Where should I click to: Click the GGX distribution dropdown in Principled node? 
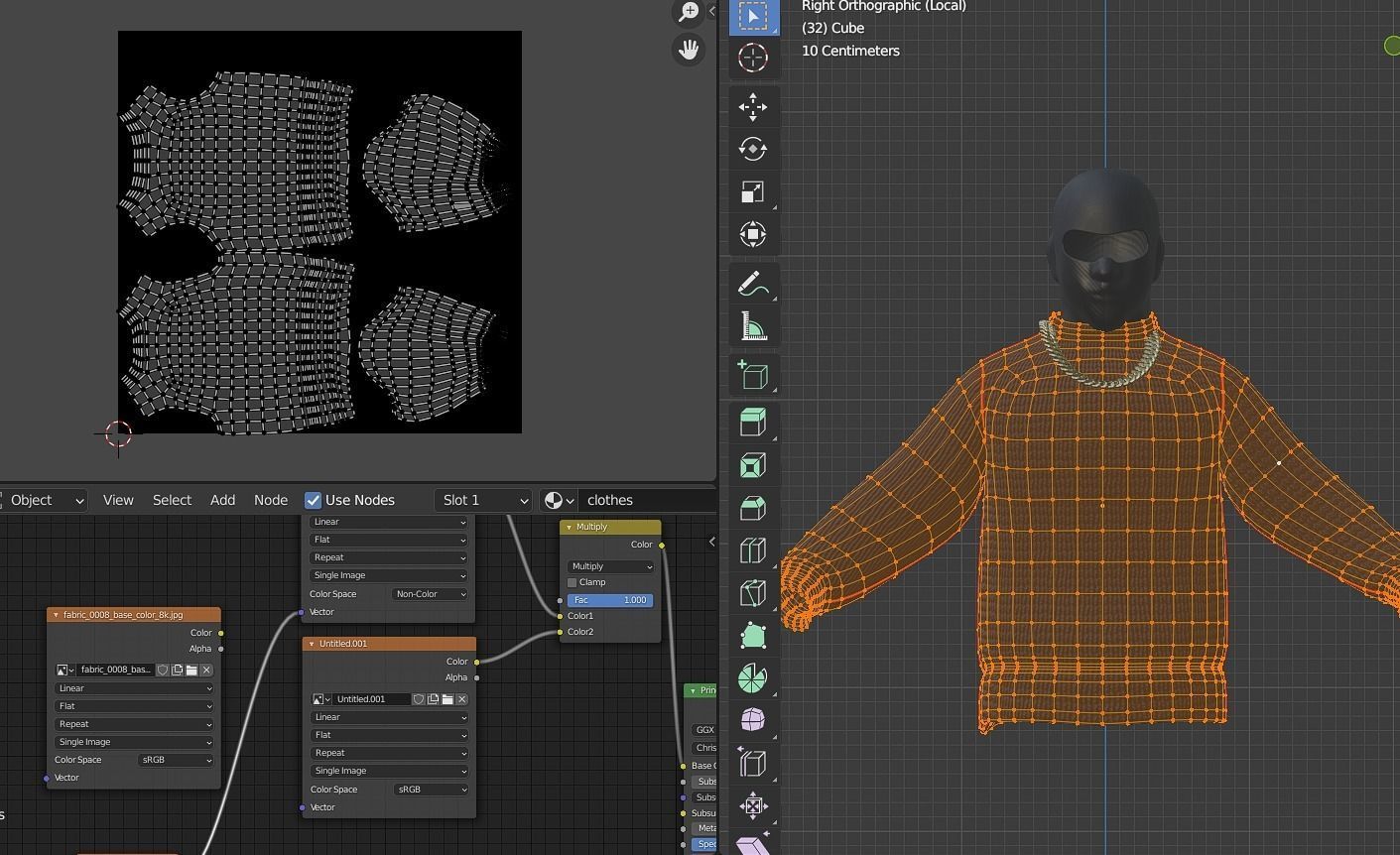[x=704, y=730]
